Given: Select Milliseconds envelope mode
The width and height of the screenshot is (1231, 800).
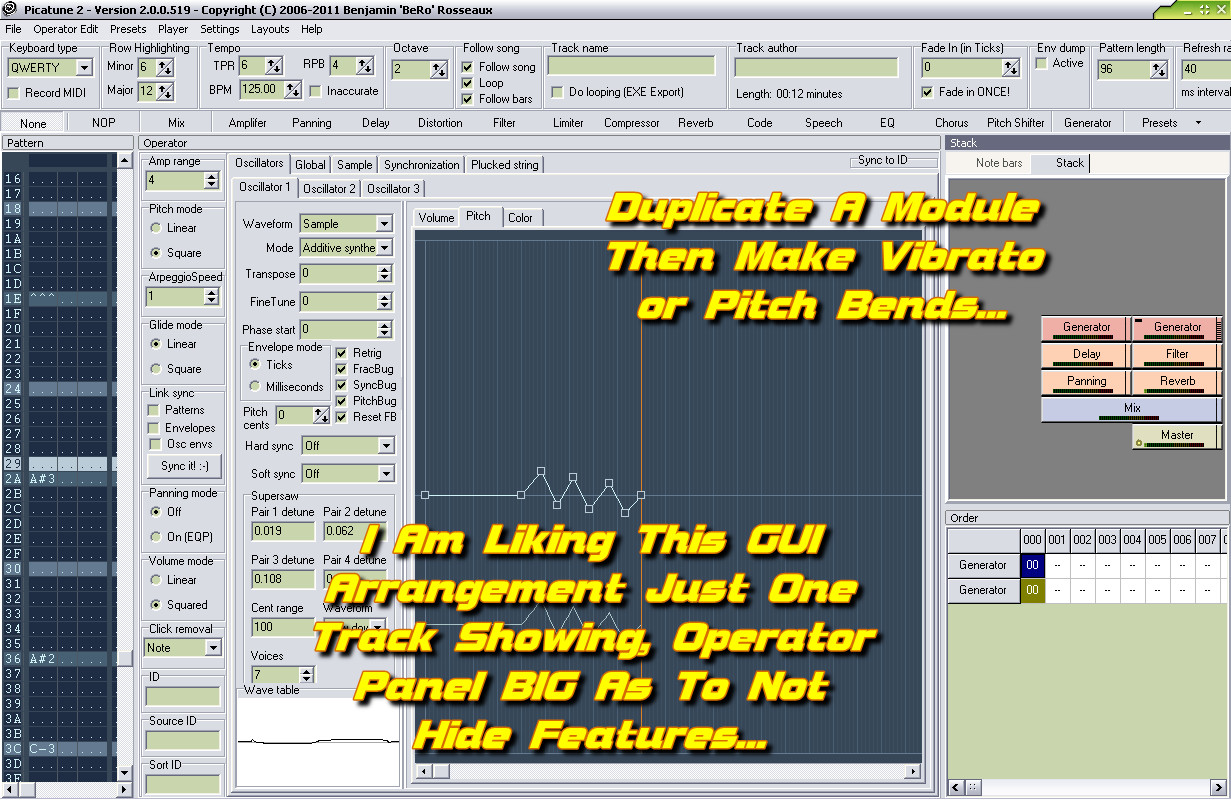Looking at the screenshot, I should [x=256, y=386].
